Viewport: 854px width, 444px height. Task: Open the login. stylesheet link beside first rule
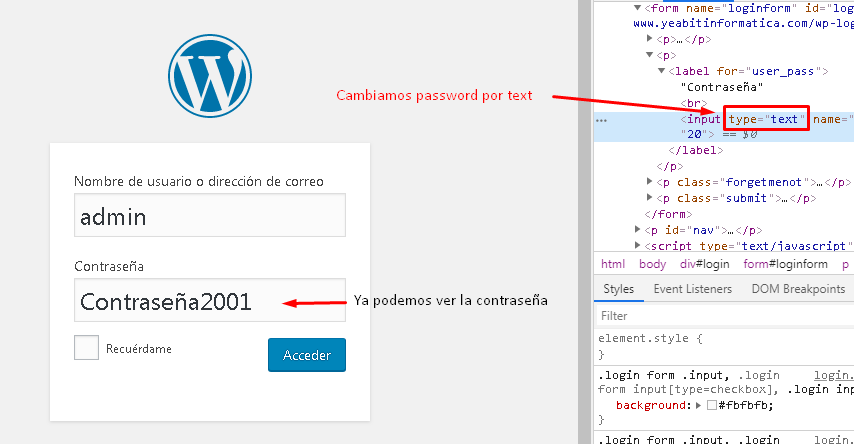coord(833,375)
